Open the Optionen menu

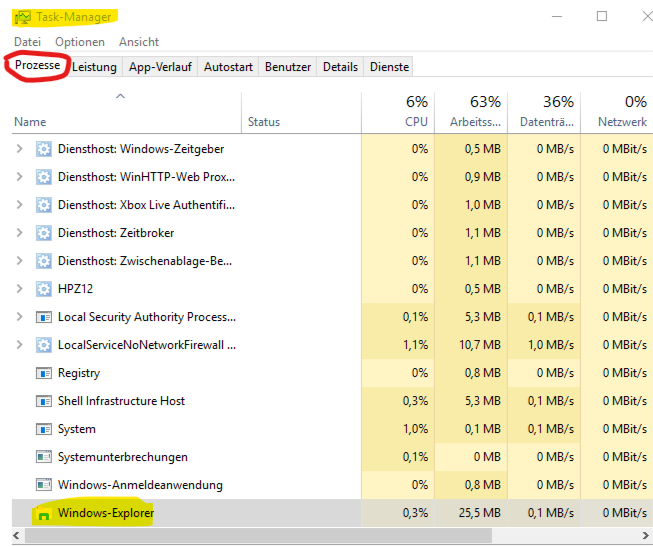click(x=80, y=42)
